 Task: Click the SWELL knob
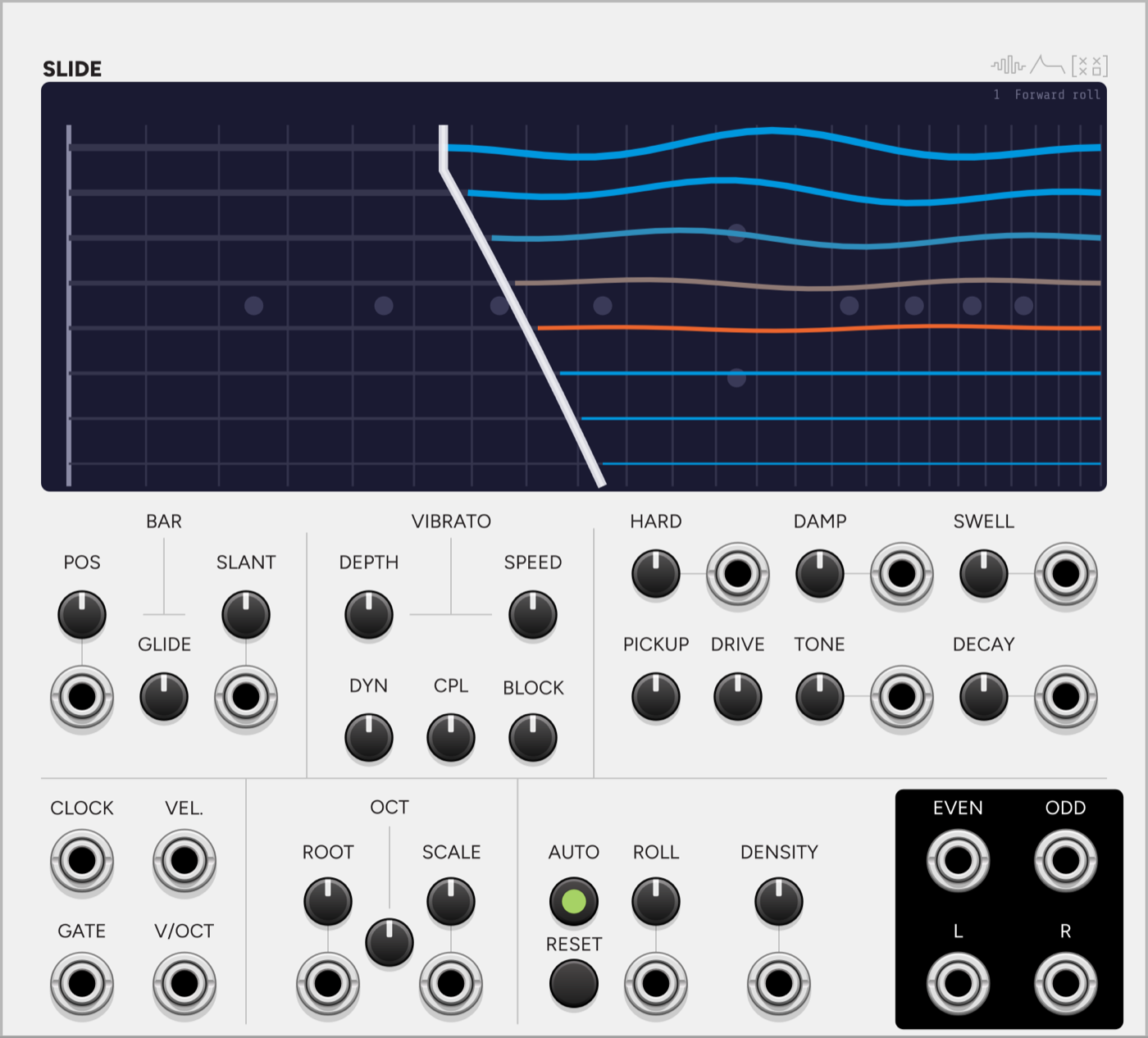coord(984,574)
